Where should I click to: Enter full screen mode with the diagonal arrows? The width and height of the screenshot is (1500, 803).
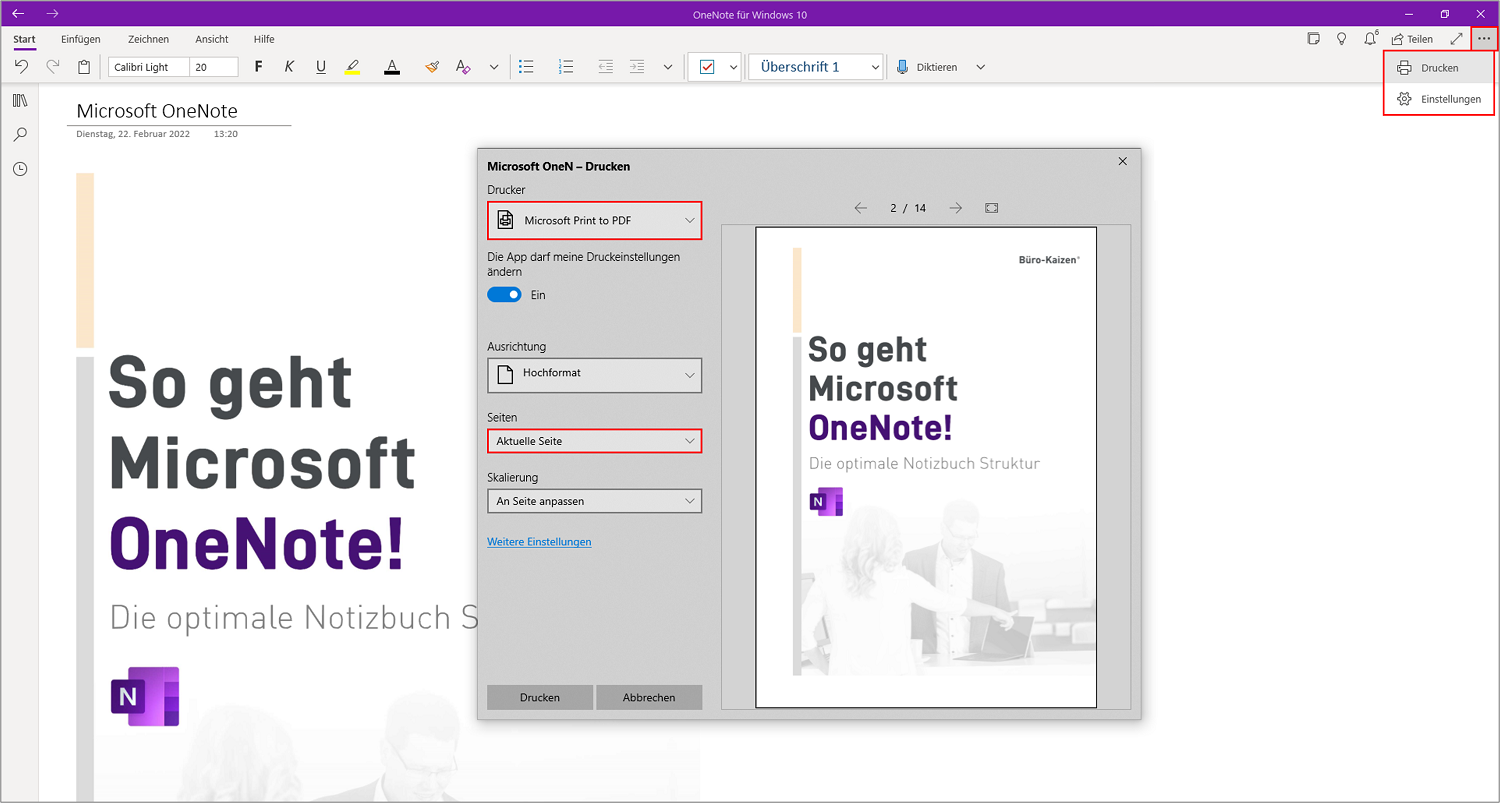coord(1456,39)
